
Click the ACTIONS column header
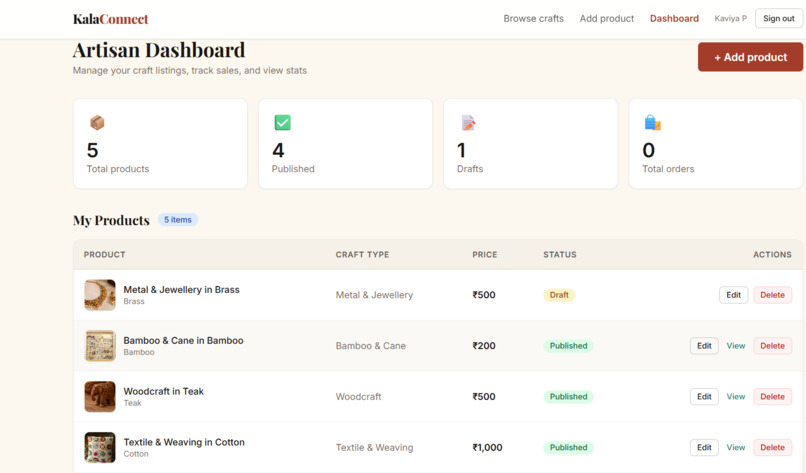click(x=772, y=254)
